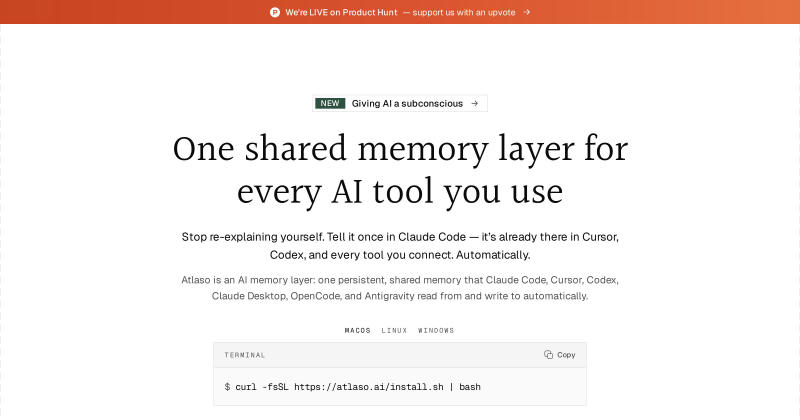The width and height of the screenshot is (800, 420).
Task: Click the green NEW badge
Action: pos(330,103)
